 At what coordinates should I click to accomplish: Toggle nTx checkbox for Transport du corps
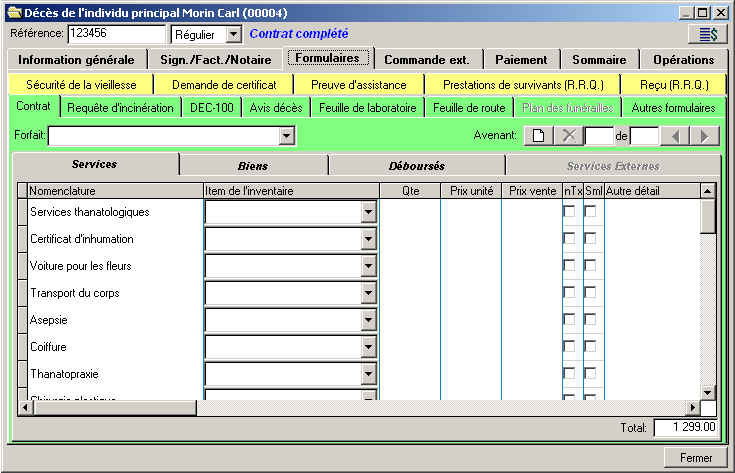[x=569, y=293]
